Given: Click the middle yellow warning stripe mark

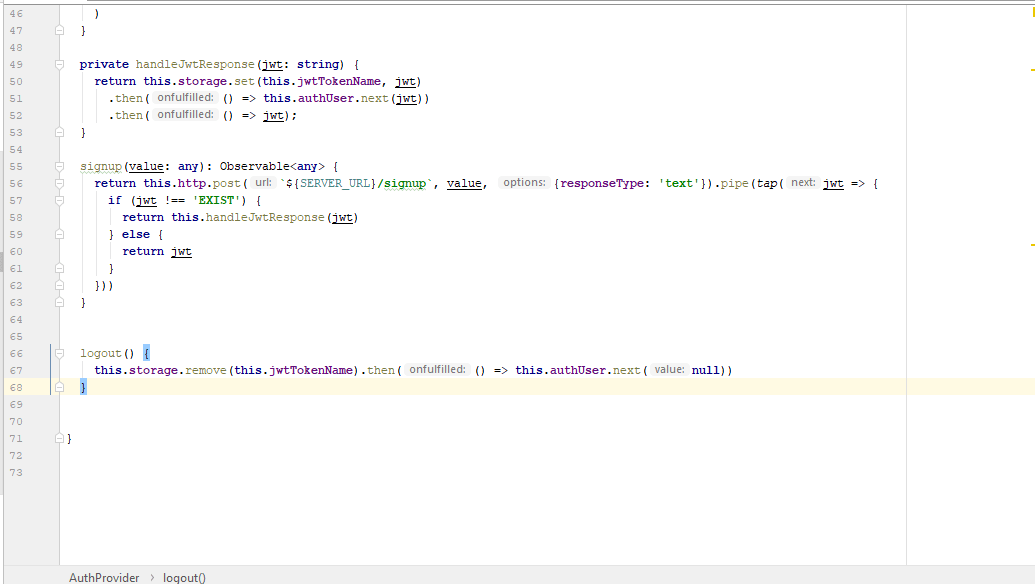Looking at the screenshot, I should [x=1031, y=70].
